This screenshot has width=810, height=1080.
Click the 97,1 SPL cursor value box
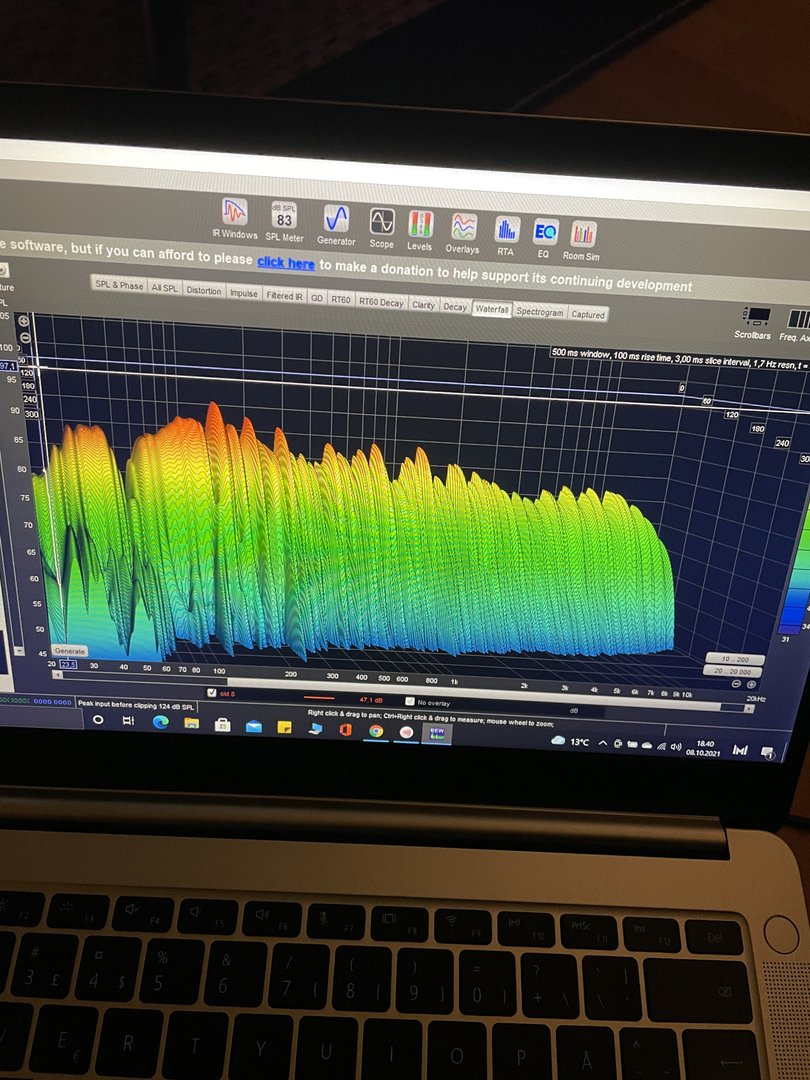(x=7, y=365)
